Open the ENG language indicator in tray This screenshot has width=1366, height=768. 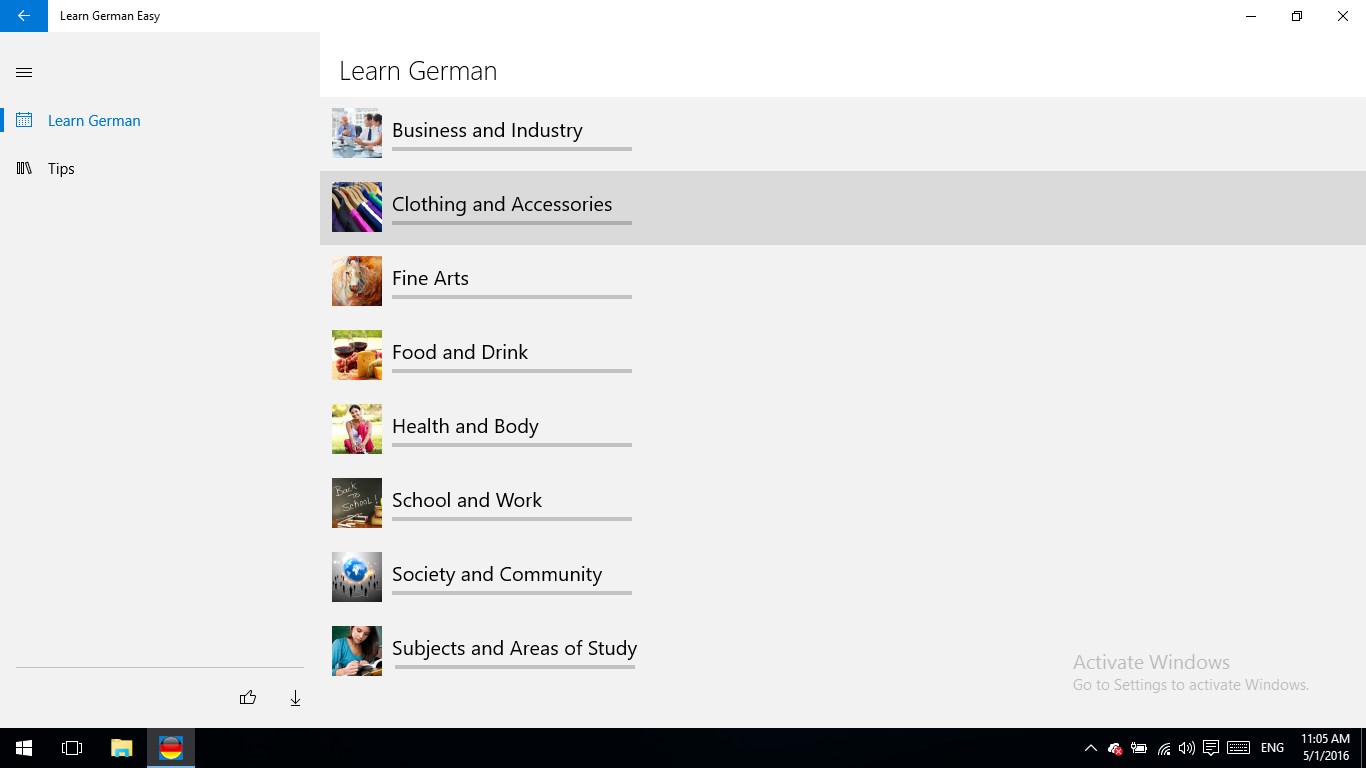click(x=1272, y=748)
